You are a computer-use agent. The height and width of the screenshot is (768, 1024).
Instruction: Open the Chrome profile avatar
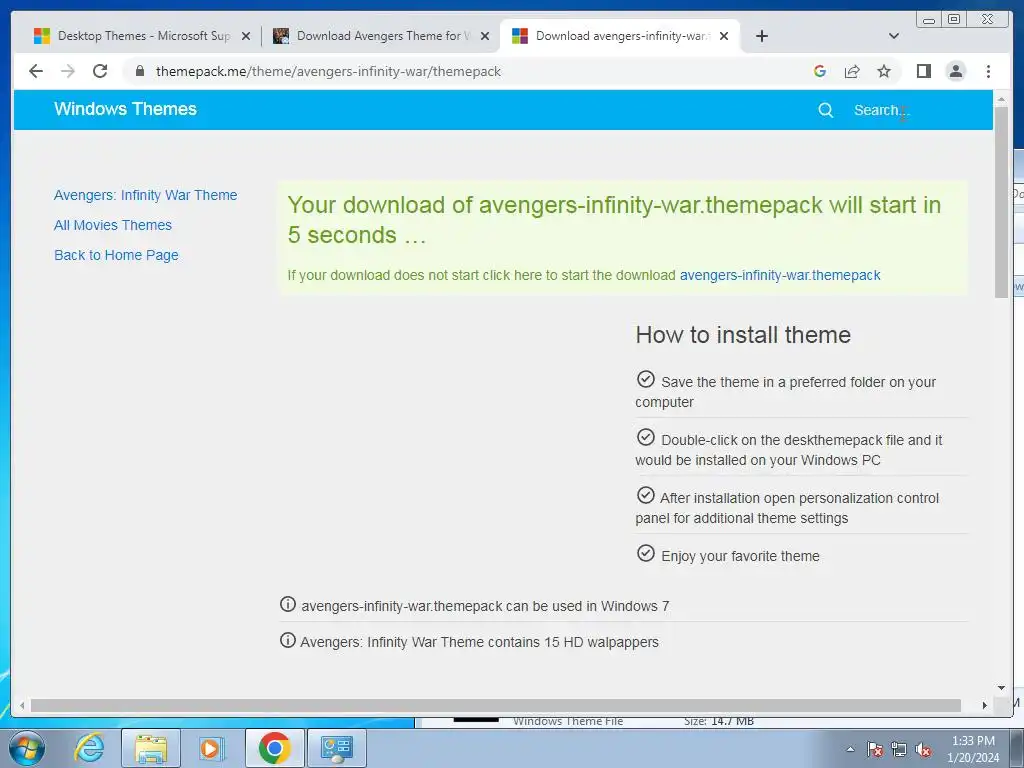(955, 71)
